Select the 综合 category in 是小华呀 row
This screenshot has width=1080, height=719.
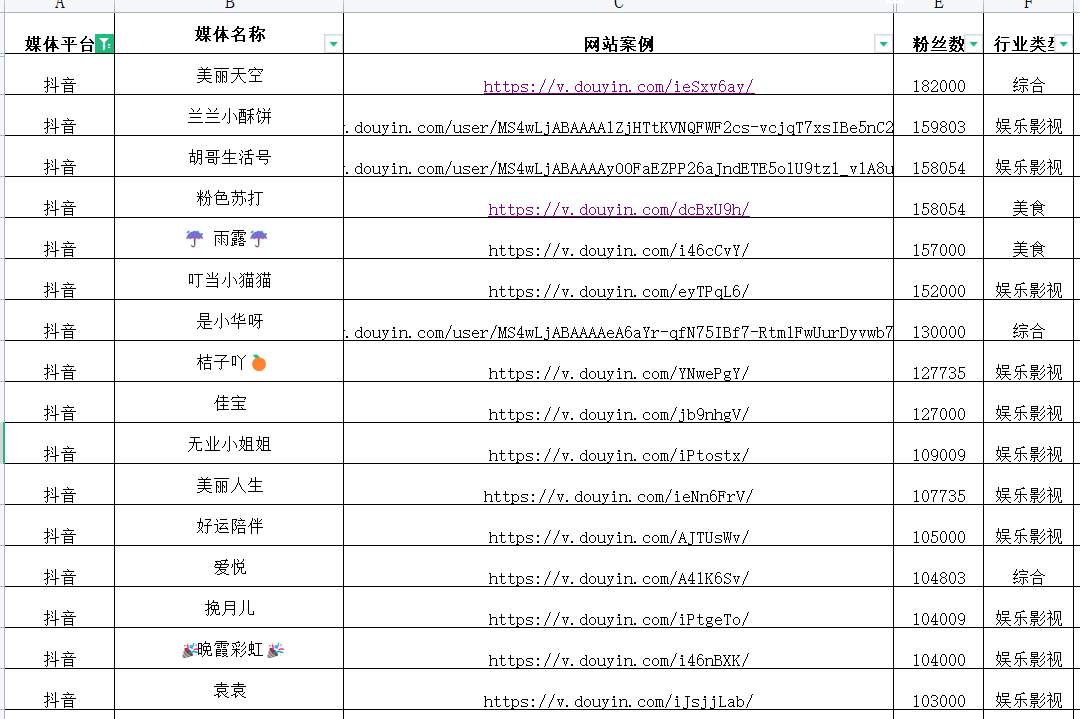coord(1028,332)
